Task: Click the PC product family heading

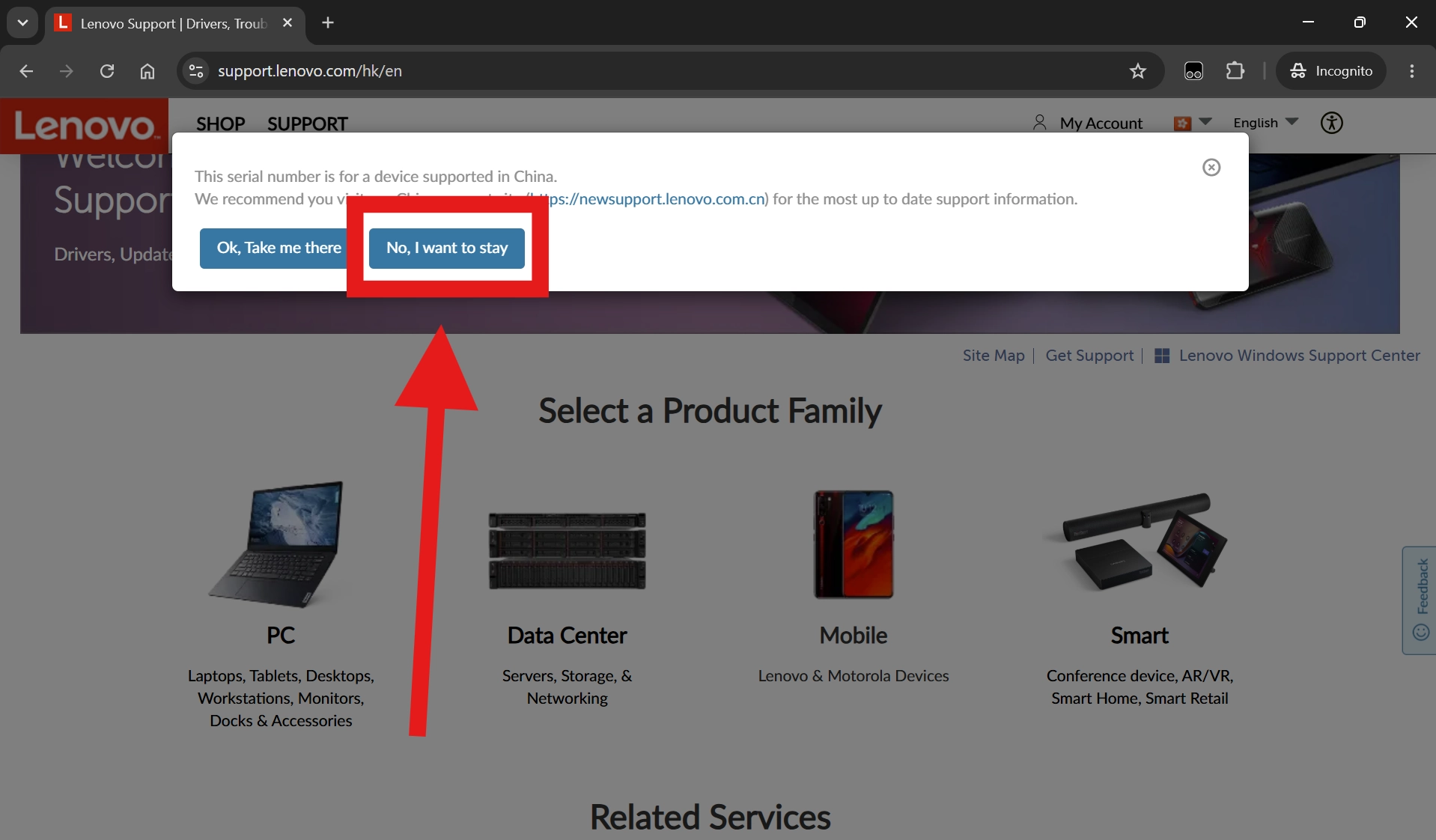Action: 281,636
